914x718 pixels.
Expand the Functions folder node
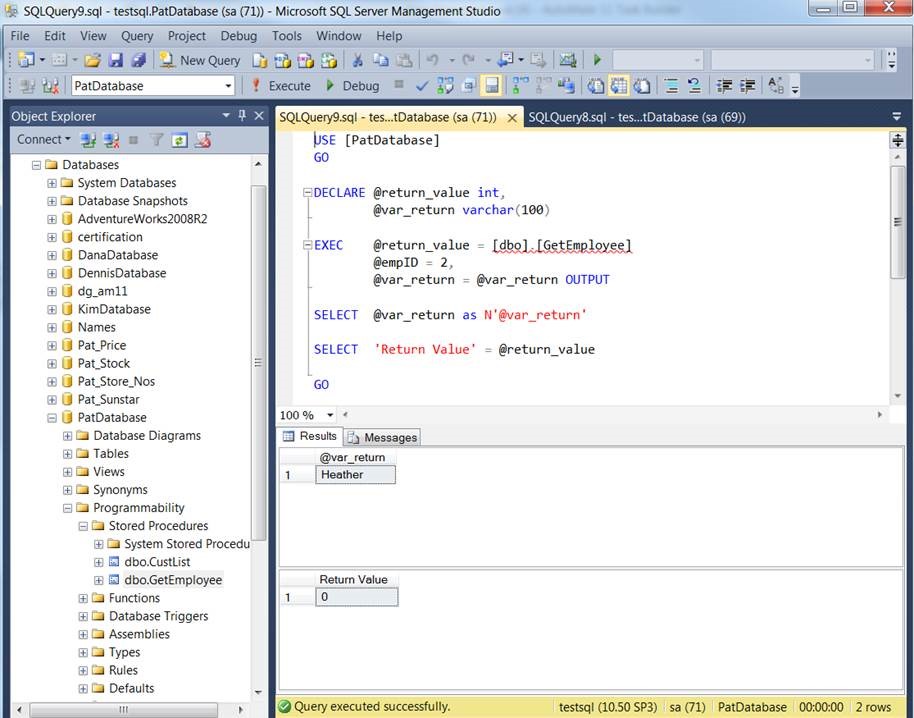(x=83, y=599)
